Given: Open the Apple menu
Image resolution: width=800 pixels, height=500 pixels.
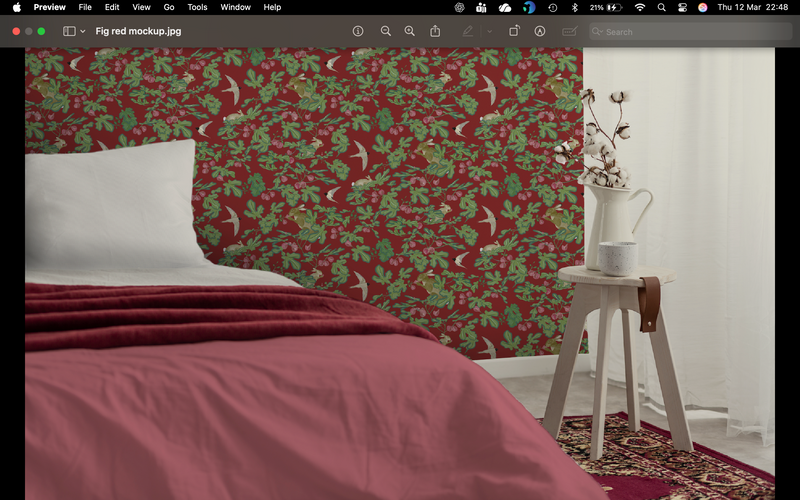Looking at the screenshot, I should coord(17,7).
